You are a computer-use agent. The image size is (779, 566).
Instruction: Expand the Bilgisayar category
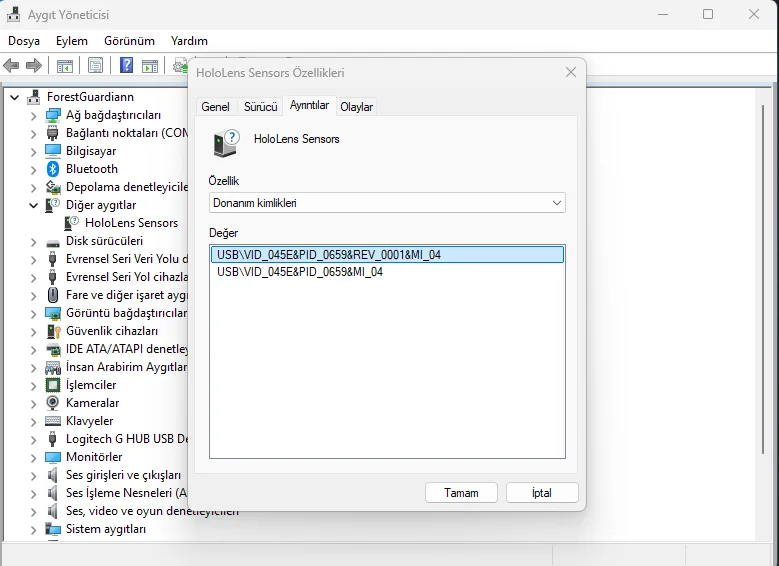pos(33,151)
